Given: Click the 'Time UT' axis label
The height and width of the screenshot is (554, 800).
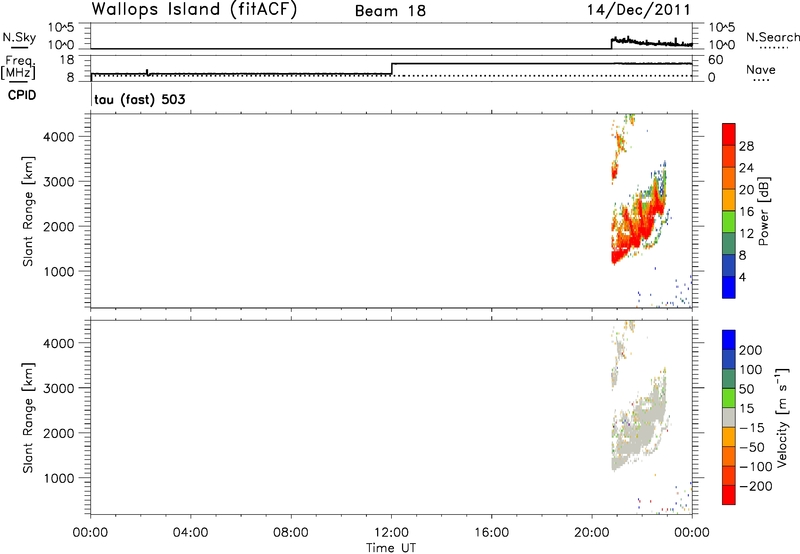Looking at the screenshot, I should coord(391,548).
